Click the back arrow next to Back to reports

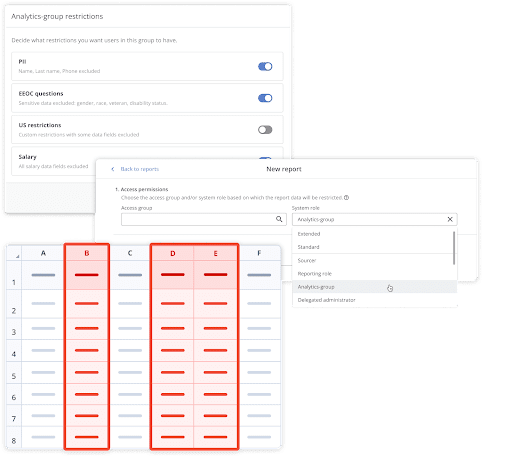point(113,169)
